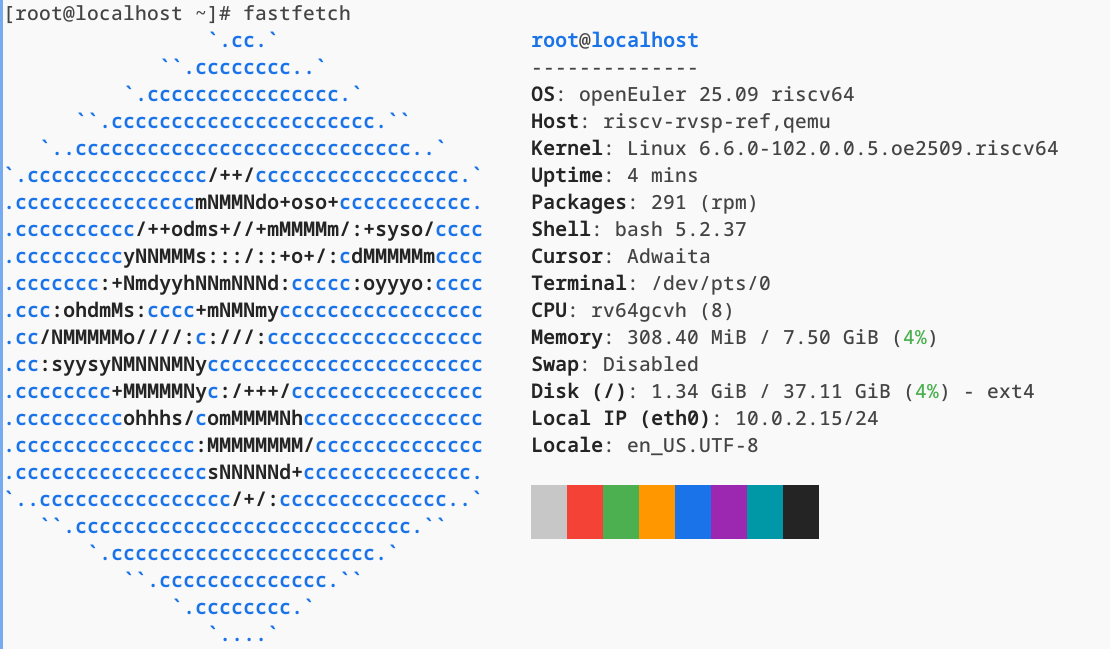Click the root@localhost header in blue
The width and height of the screenshot is (1110, 649).
click(614, 41)
